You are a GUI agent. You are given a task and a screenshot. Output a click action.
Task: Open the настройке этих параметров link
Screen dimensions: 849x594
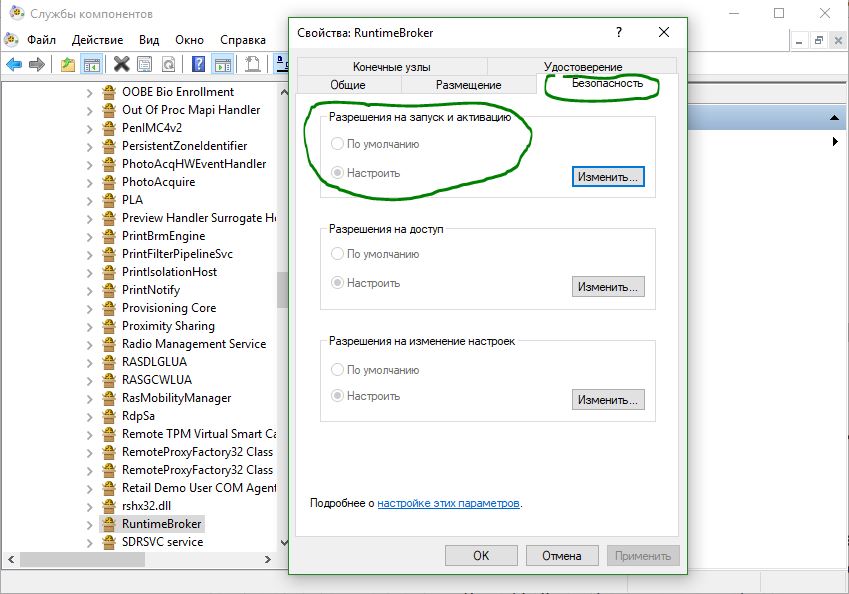coord(448,503)
